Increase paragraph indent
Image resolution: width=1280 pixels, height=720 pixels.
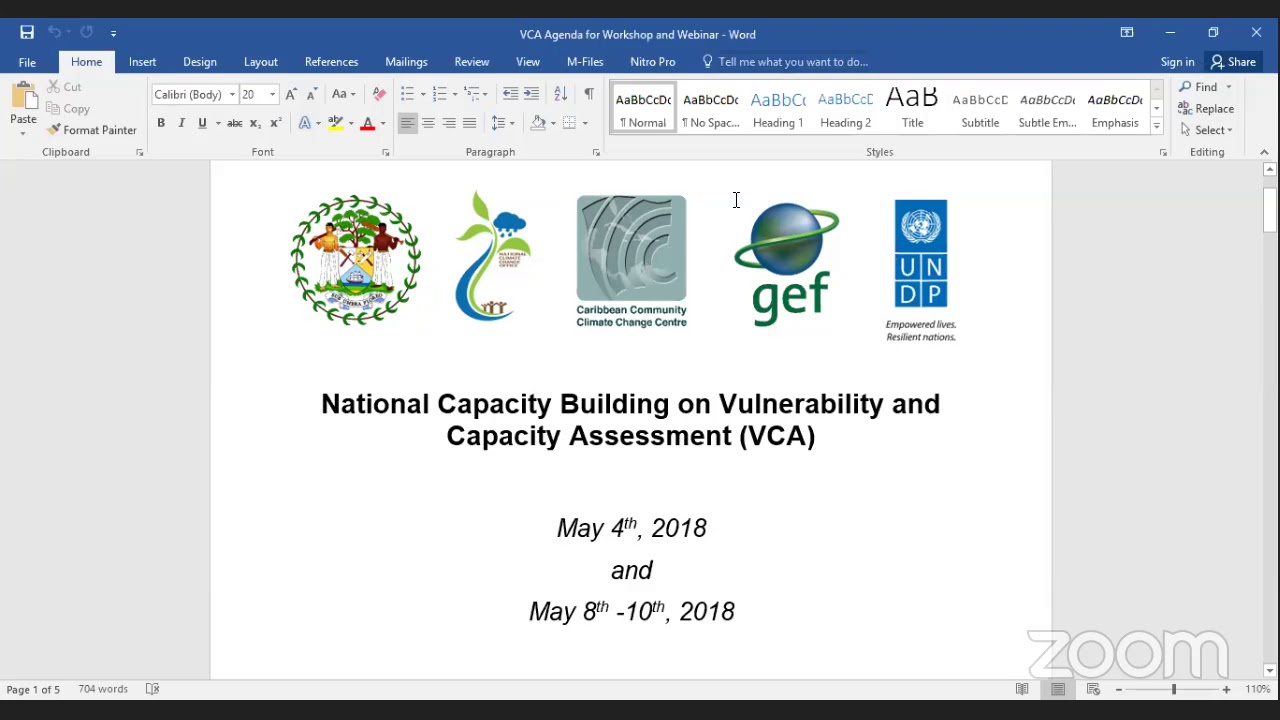pyautogui.click(x=532, y=94)
